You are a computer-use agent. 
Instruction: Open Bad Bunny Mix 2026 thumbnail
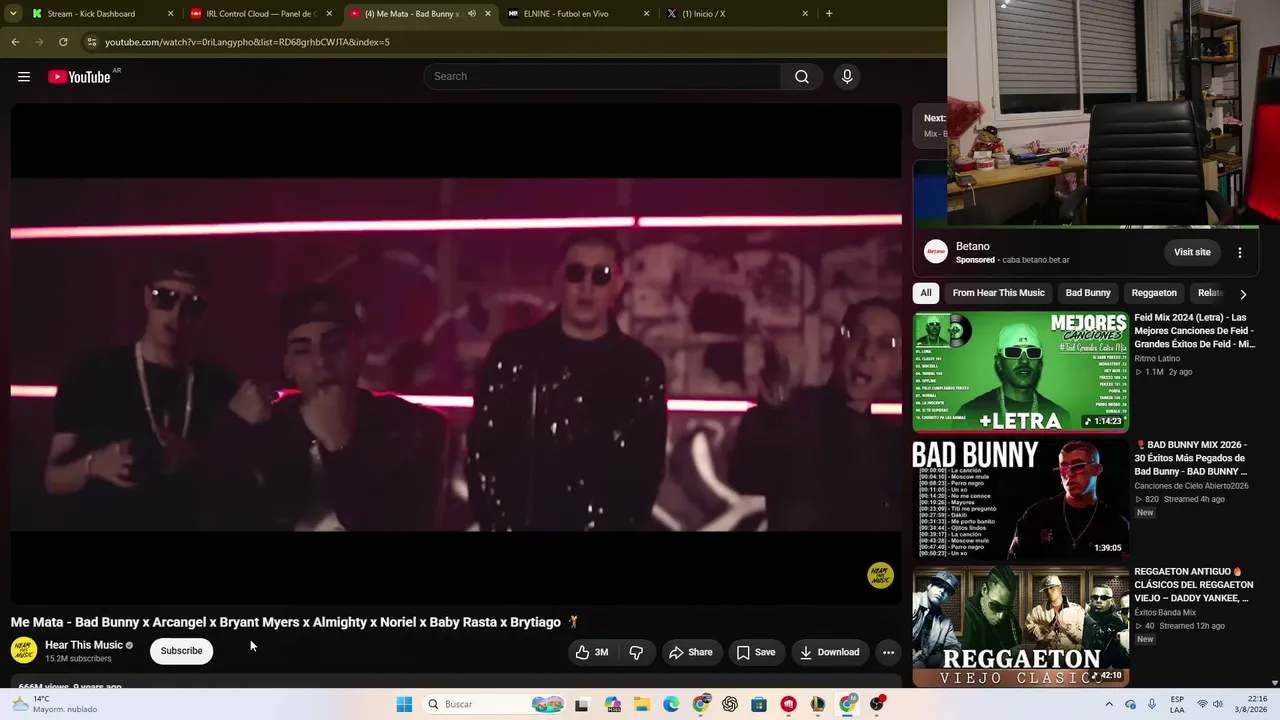point(1021,498)
